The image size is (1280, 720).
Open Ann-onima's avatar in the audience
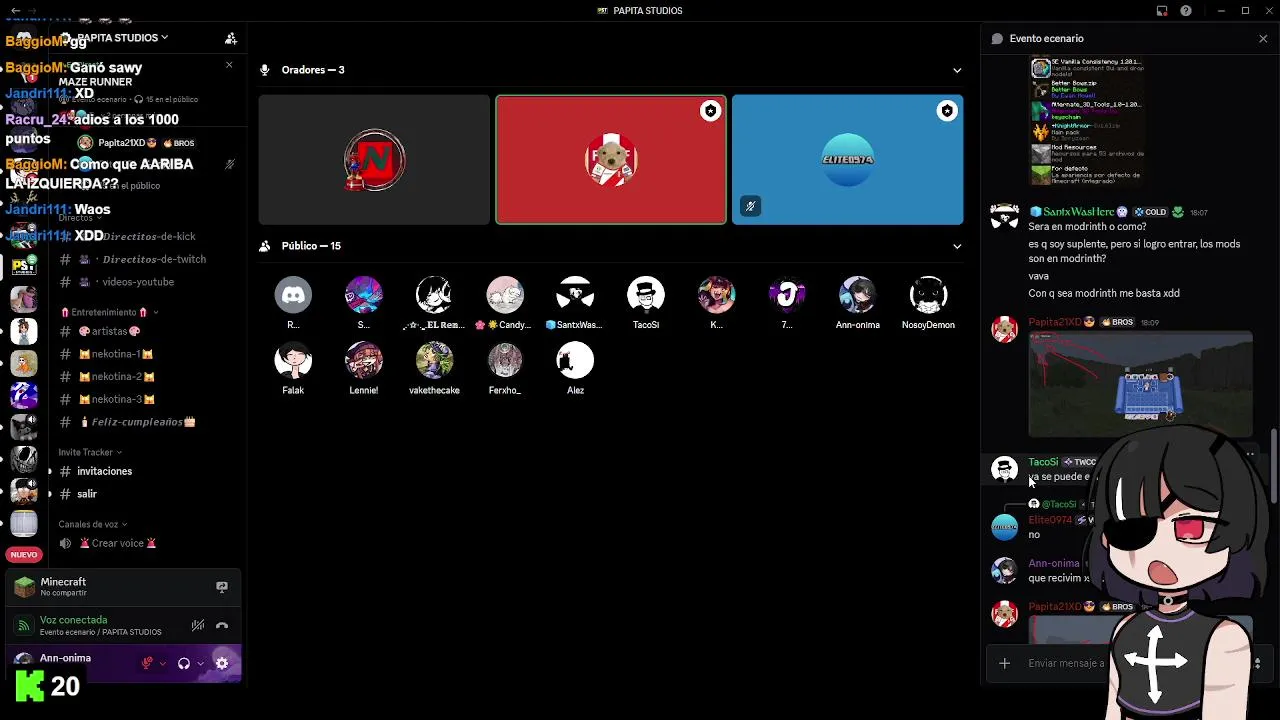[x=857, y=295]
